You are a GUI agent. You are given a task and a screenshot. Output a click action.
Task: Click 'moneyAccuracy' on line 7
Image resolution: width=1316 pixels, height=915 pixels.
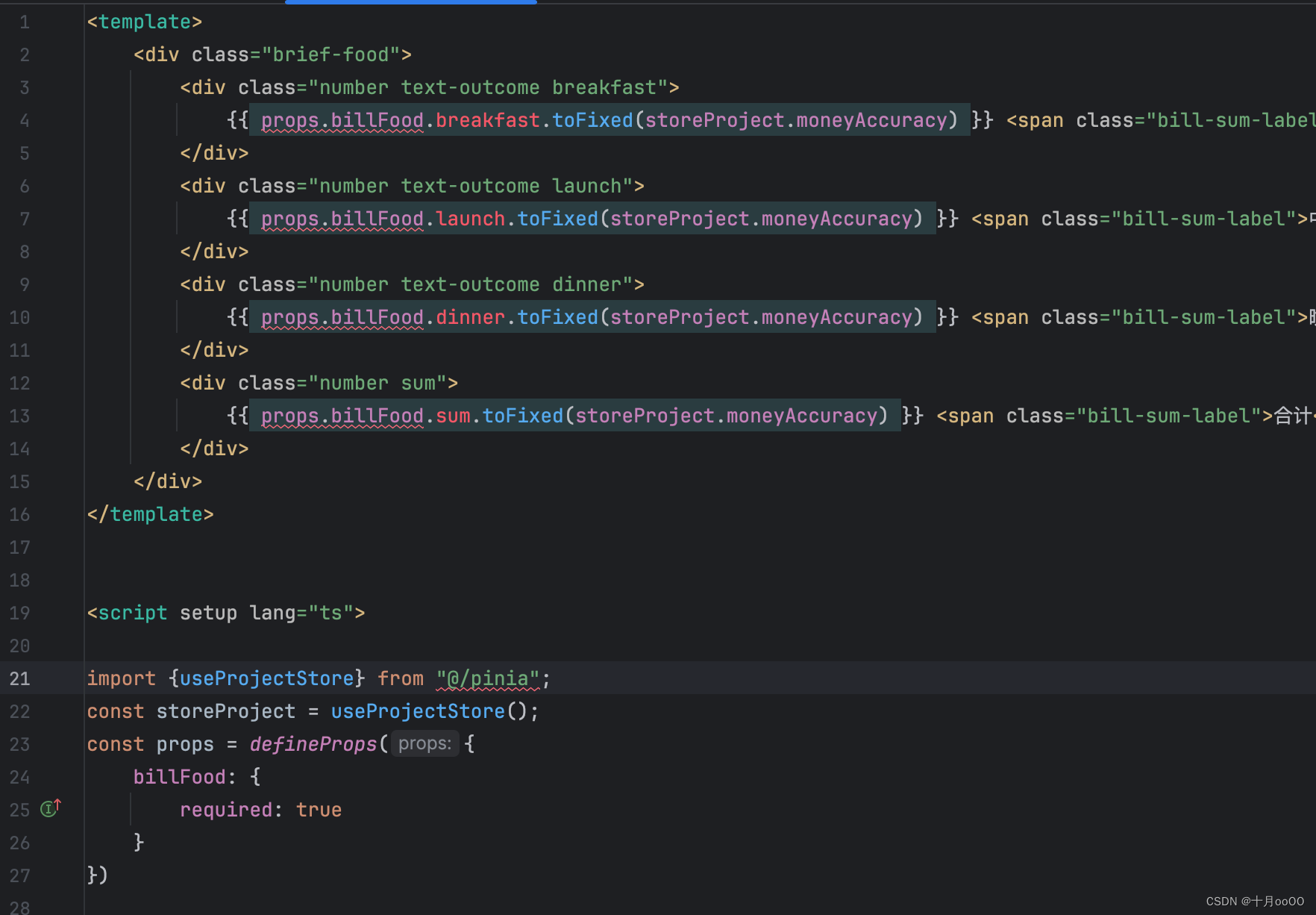[x=837, y=219]
